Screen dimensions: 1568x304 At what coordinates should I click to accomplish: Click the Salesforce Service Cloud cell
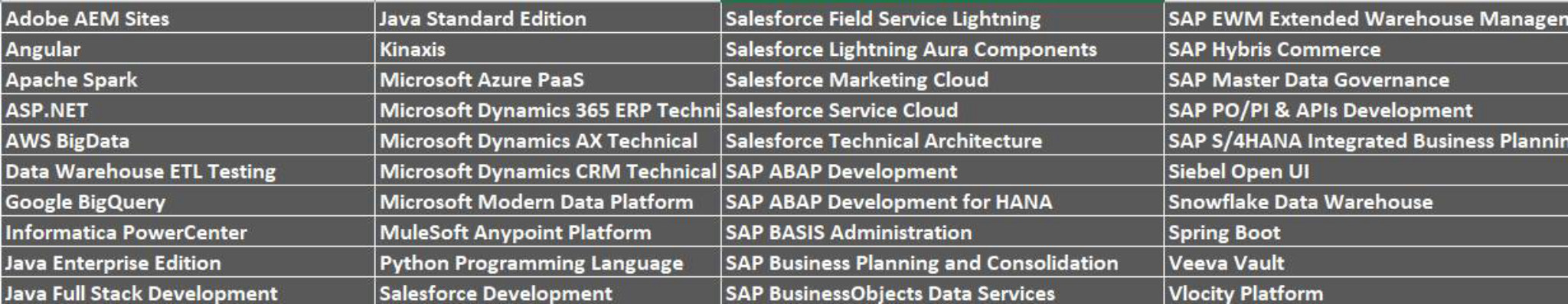(942, 110)
